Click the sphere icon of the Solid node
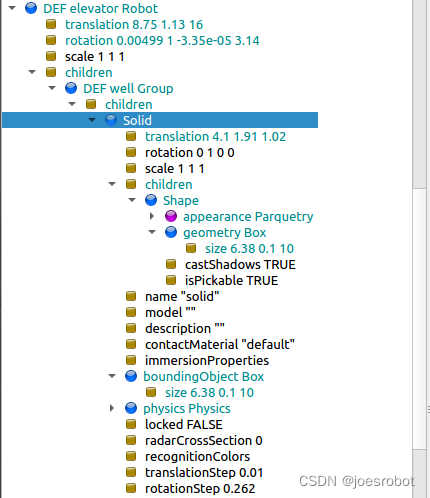Viewport: 430px width, 498px height. [111, 120]
